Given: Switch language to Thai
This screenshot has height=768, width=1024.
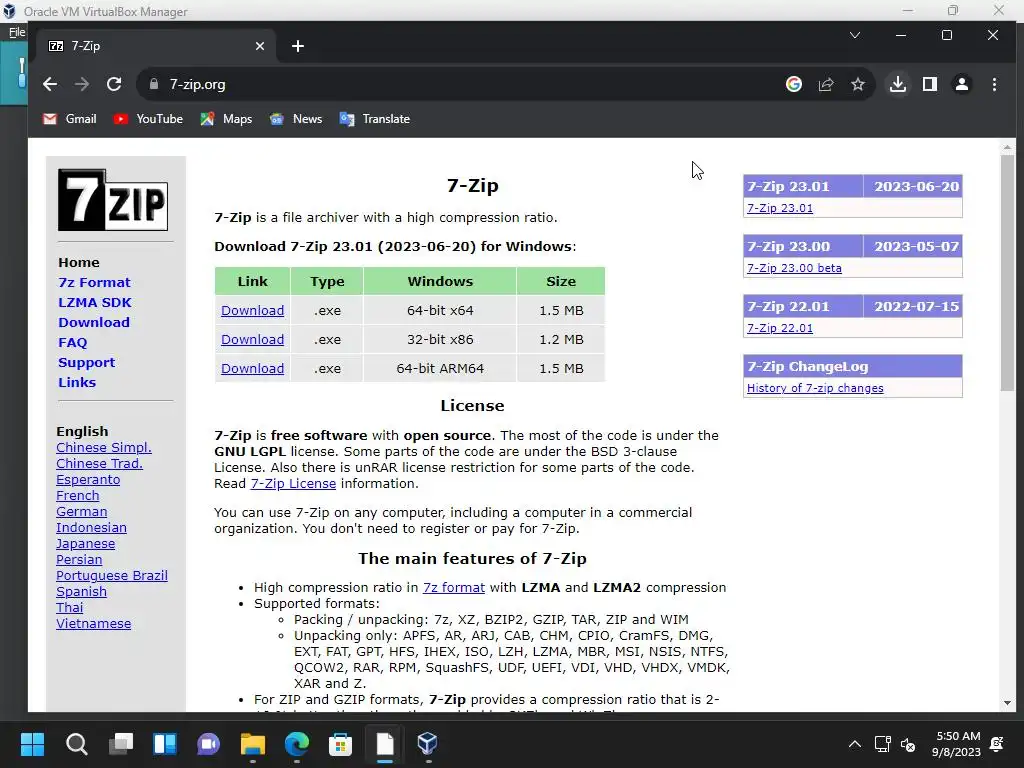Looking at the screenshot, I should [x=69, y=608].
